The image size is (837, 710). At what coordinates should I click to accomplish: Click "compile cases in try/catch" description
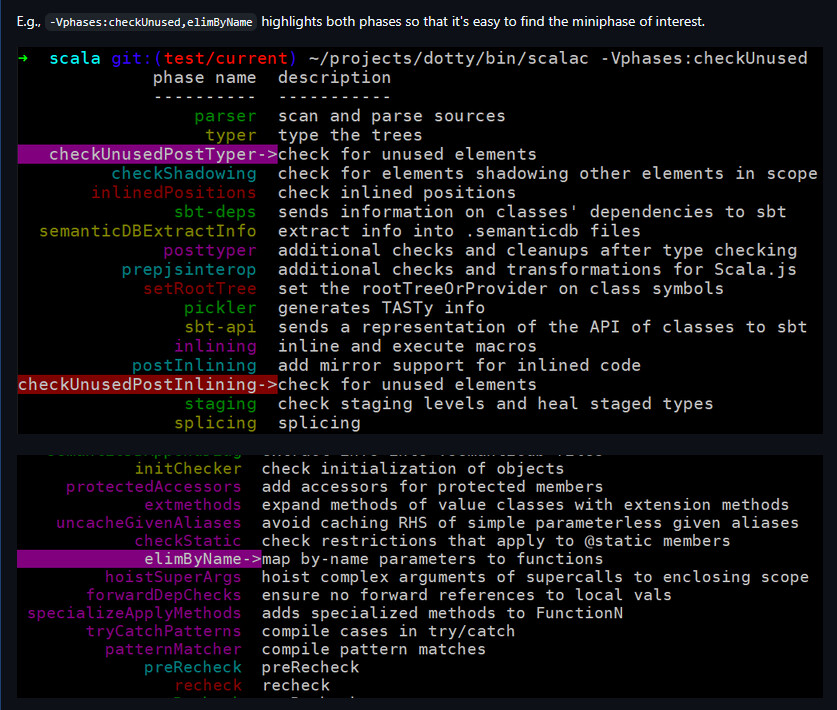(x=388, y=632)
